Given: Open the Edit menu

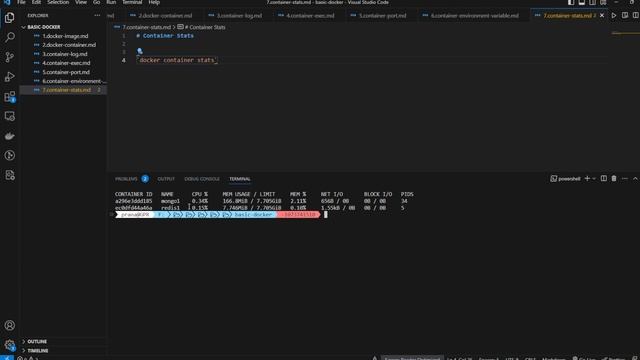Looking at the screenshot, I should tap(36, 2).
